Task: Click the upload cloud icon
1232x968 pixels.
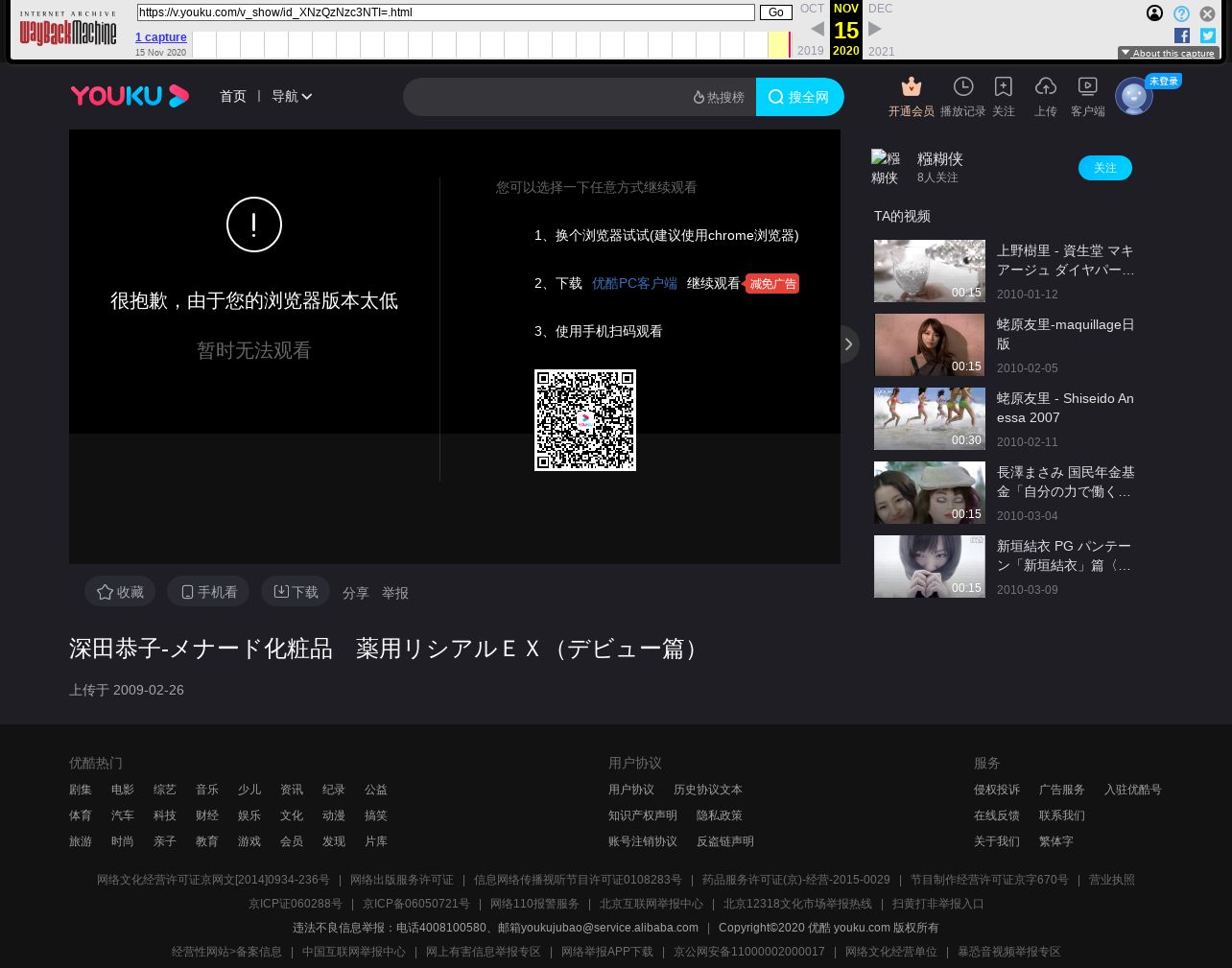Action: (x=1046, y=86)
